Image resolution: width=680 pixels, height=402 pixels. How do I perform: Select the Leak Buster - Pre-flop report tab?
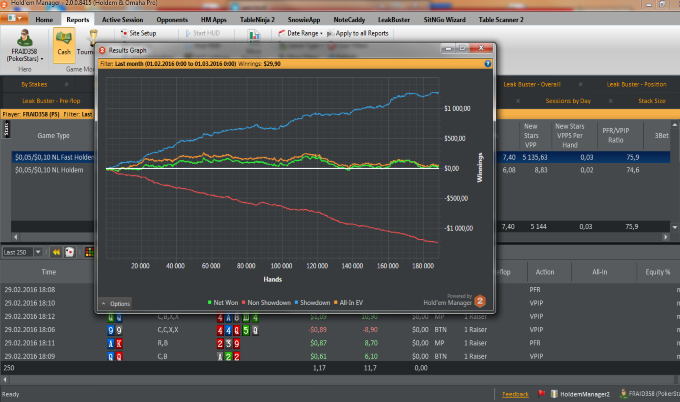51,101
